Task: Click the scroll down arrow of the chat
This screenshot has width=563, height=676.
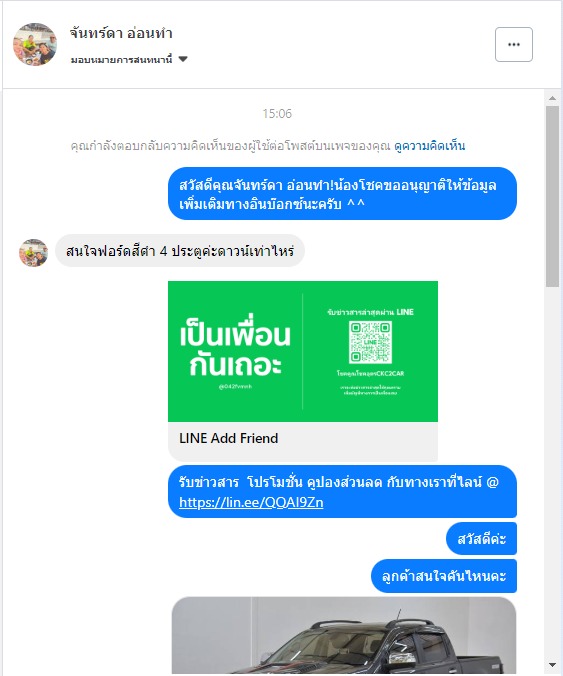Action: click(552, 665)
